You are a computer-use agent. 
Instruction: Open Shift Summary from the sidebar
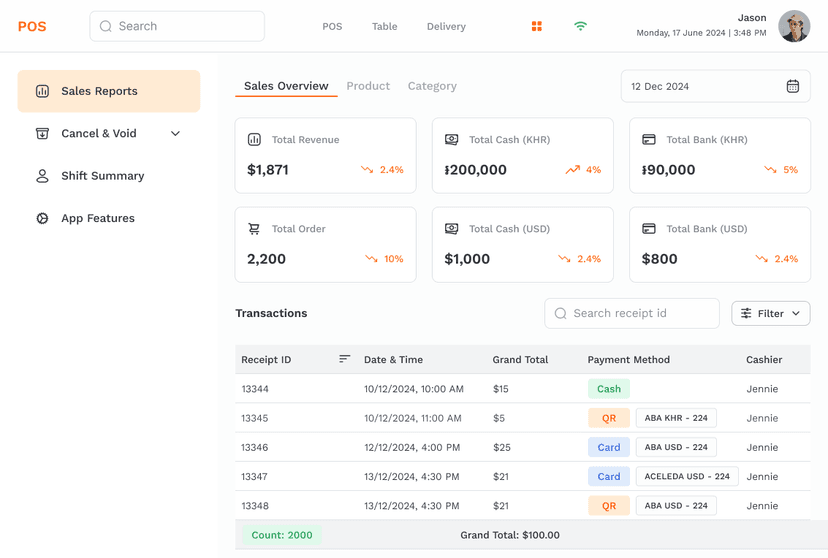(102, 176)
